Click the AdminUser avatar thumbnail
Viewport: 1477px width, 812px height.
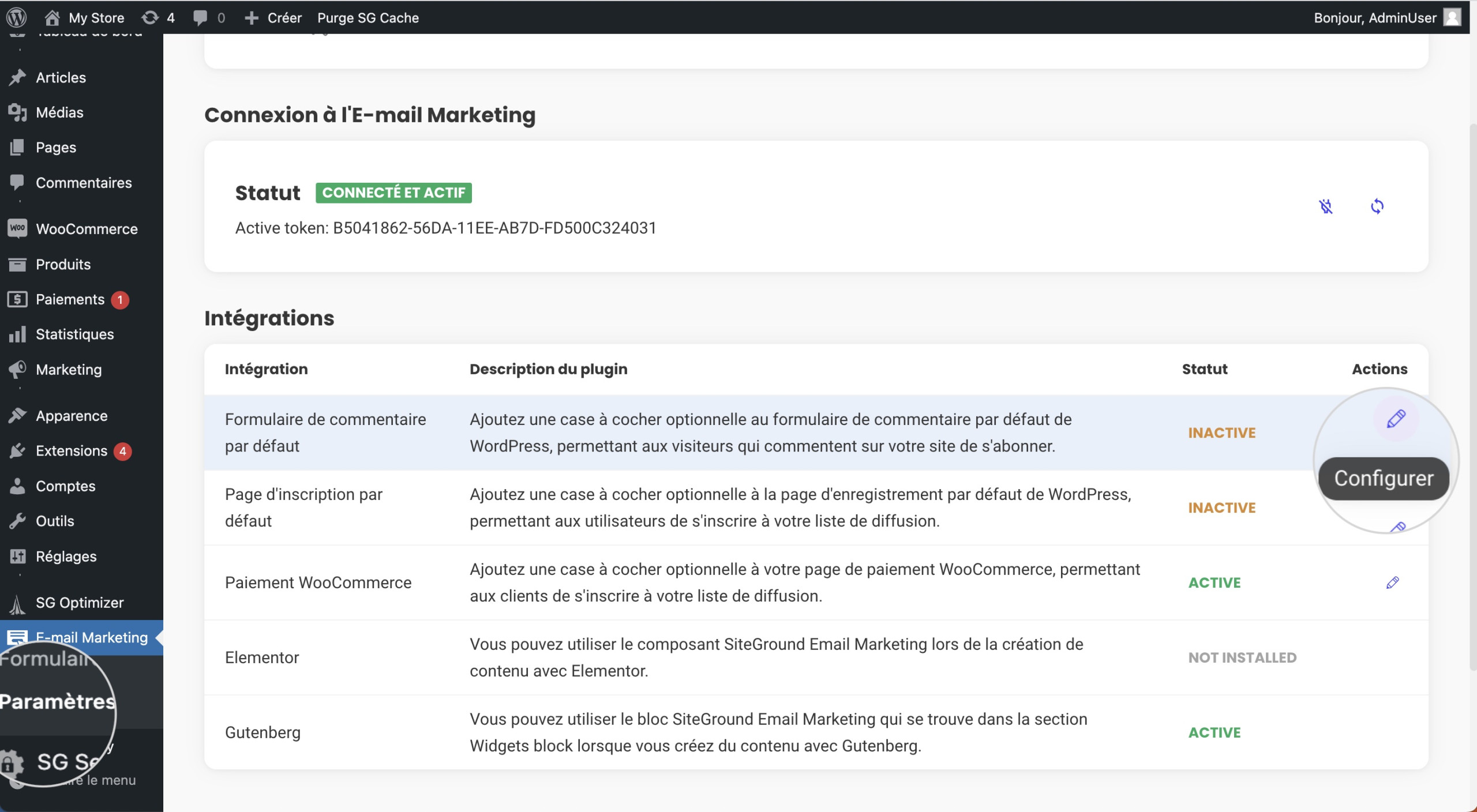coord(1452,17)
